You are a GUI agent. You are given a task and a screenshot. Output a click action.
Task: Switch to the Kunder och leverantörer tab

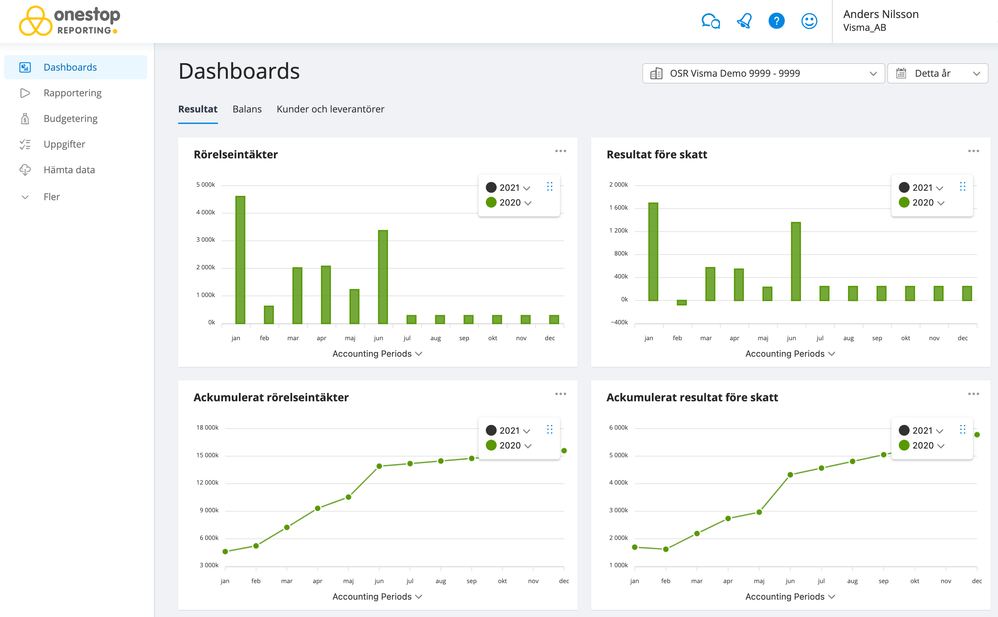(330, 110)
